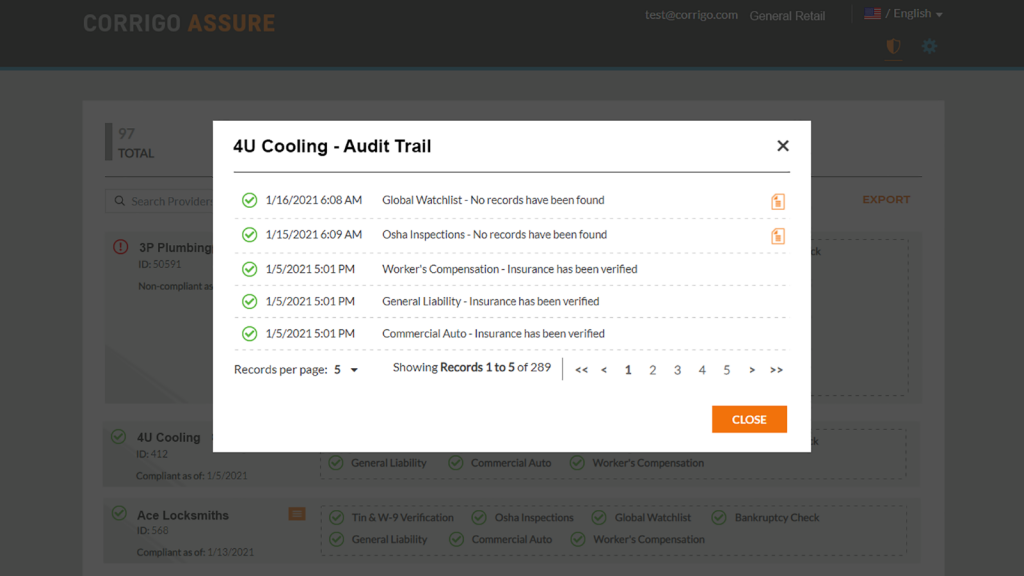Click Commercial Auto check icon for Ace Locksmiths

point(456,539)
